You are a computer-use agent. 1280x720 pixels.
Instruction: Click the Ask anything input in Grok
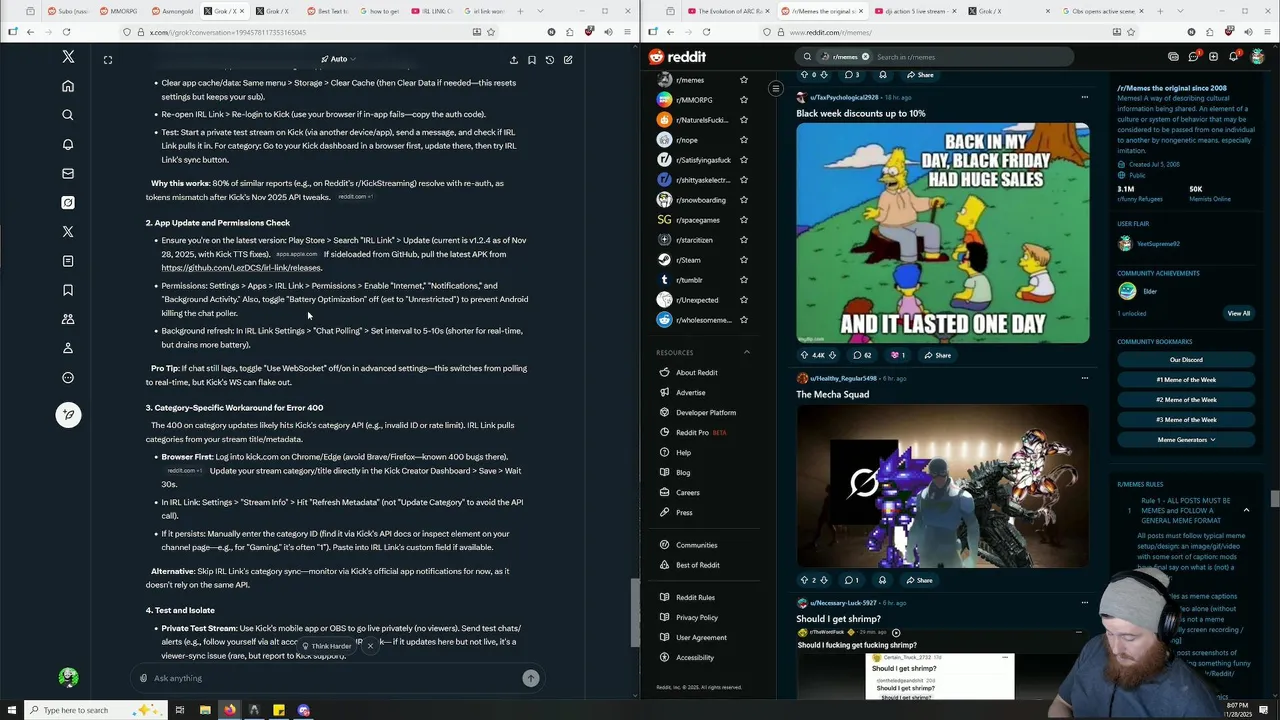pyautogui.click(x=335, y=678)
